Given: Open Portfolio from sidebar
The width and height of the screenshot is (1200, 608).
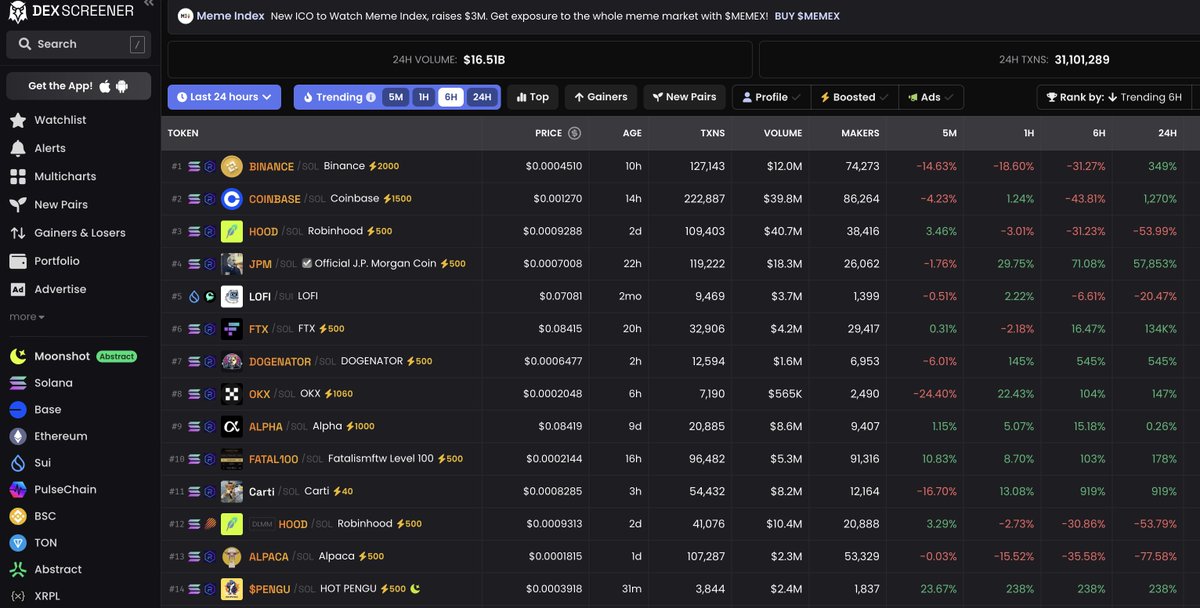Looking at the screenshot, I should click(x=57, y=261).
